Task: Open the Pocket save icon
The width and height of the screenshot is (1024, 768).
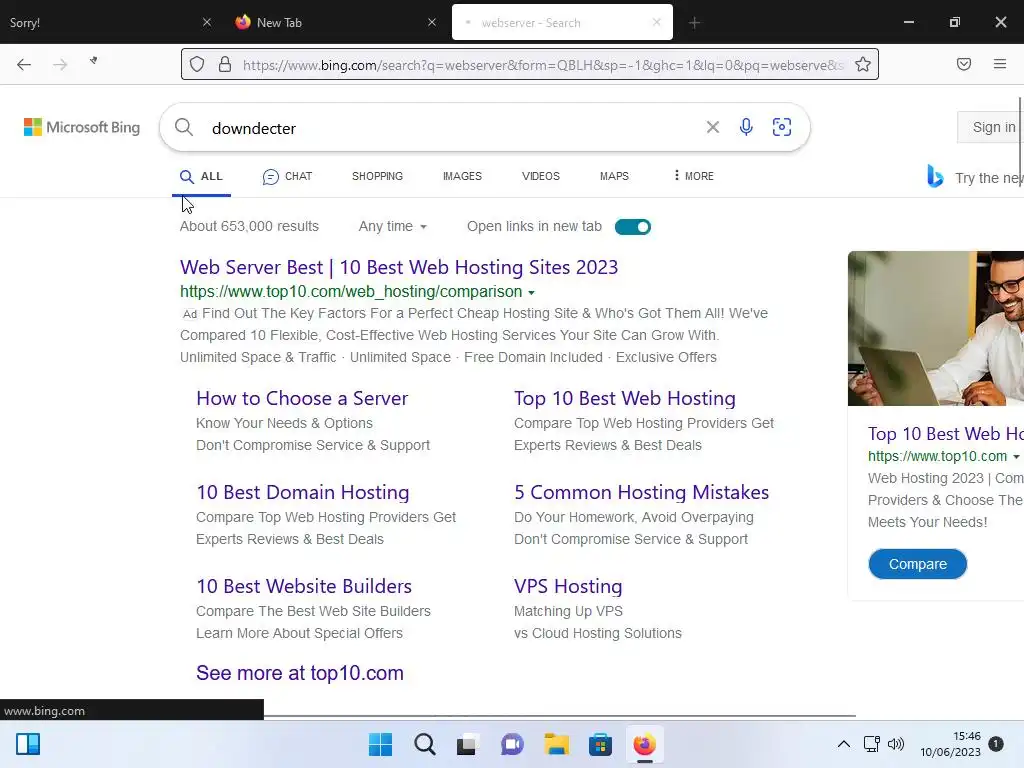Action: point(964,64)
